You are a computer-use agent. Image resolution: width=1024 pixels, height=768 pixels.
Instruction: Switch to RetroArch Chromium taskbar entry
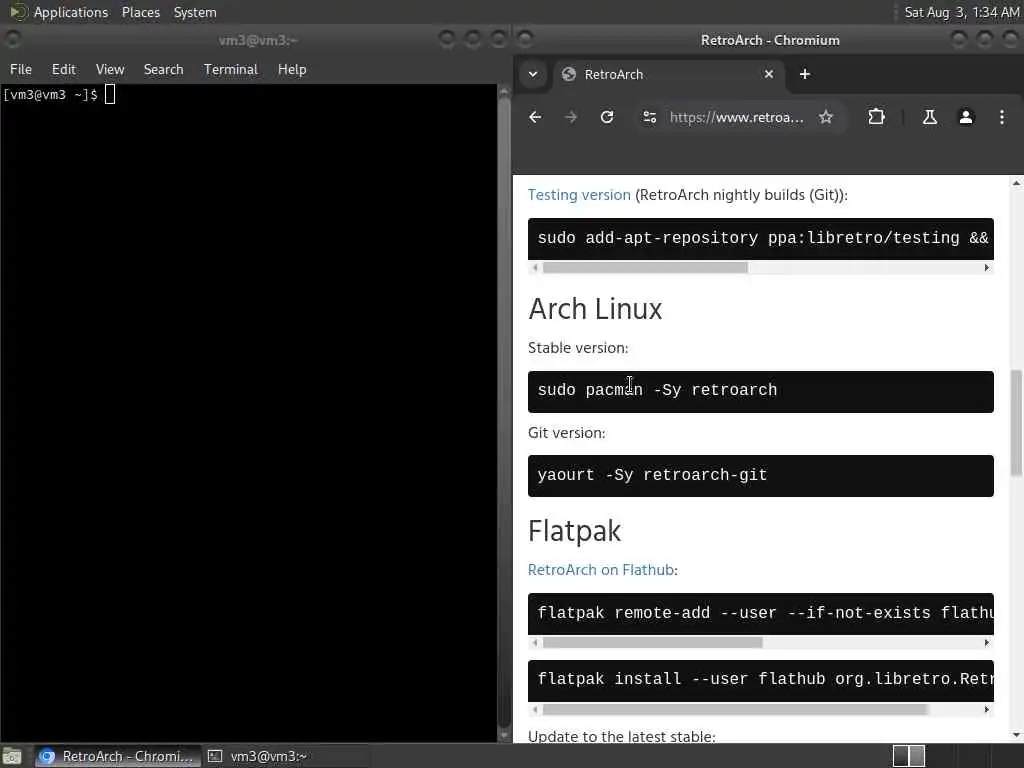[x=118, y=756]
